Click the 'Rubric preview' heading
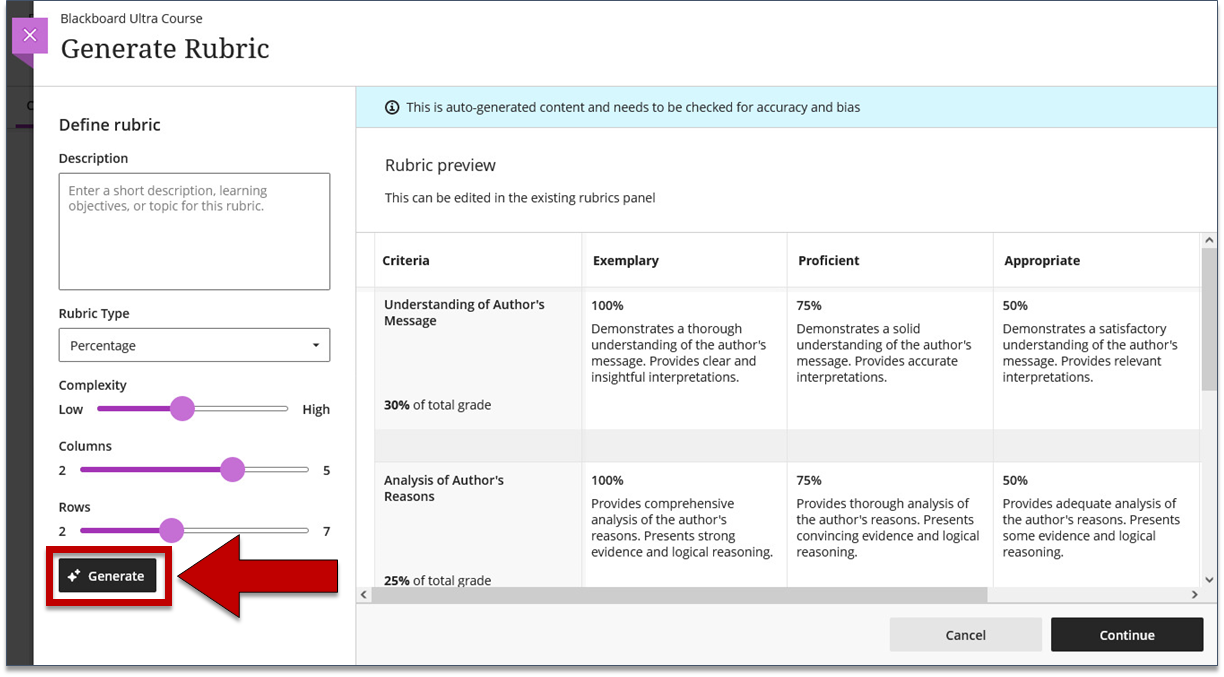This screenshot has height=677, width=1224. pyautogui.click(x=440, y=165)
